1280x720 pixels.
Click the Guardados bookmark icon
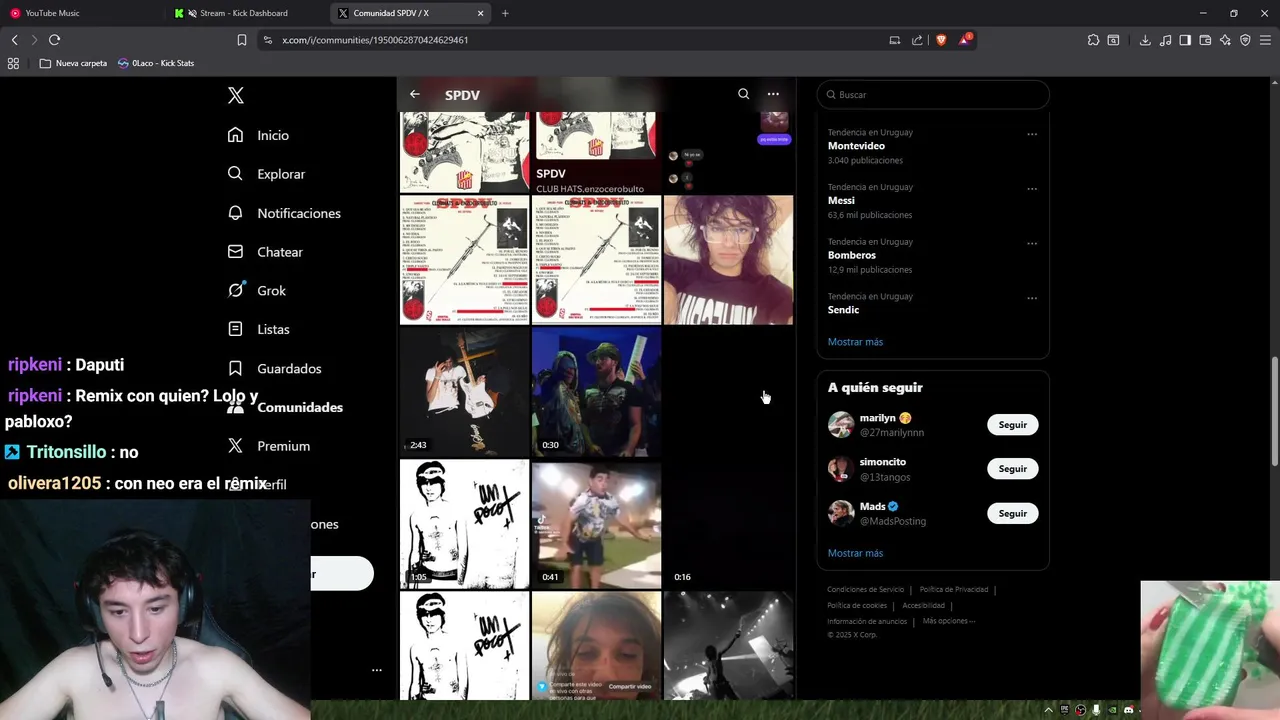[235, 368]
